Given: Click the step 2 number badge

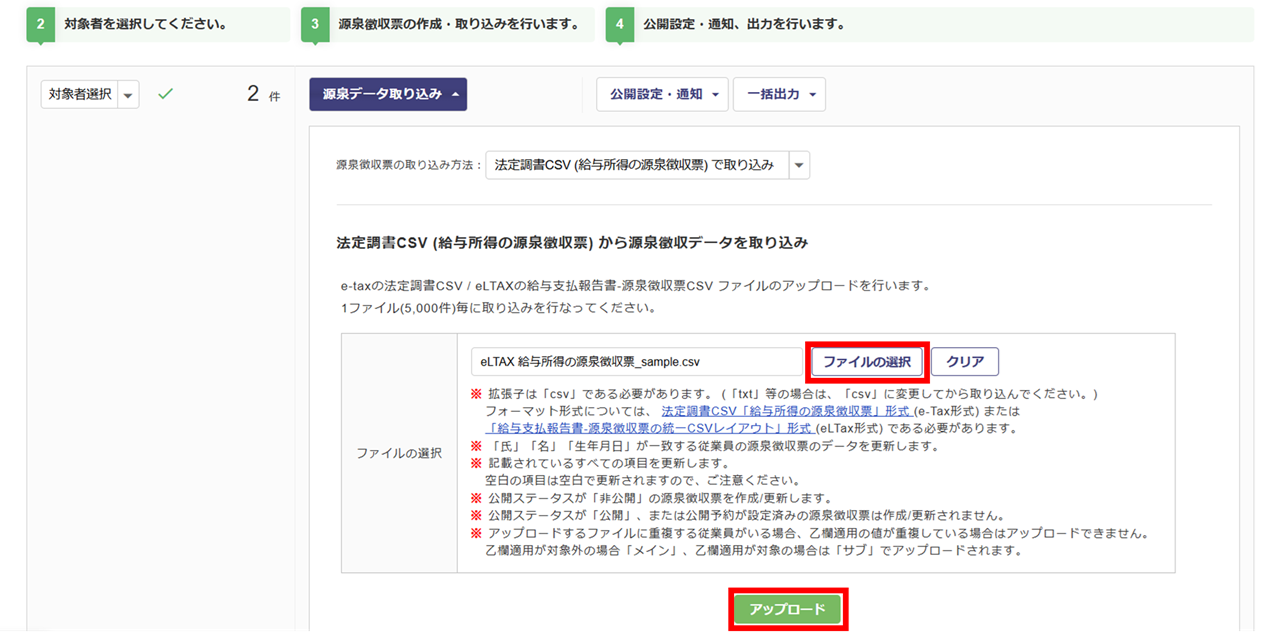Looking at the screenshot, I should (x=41, y=25).
